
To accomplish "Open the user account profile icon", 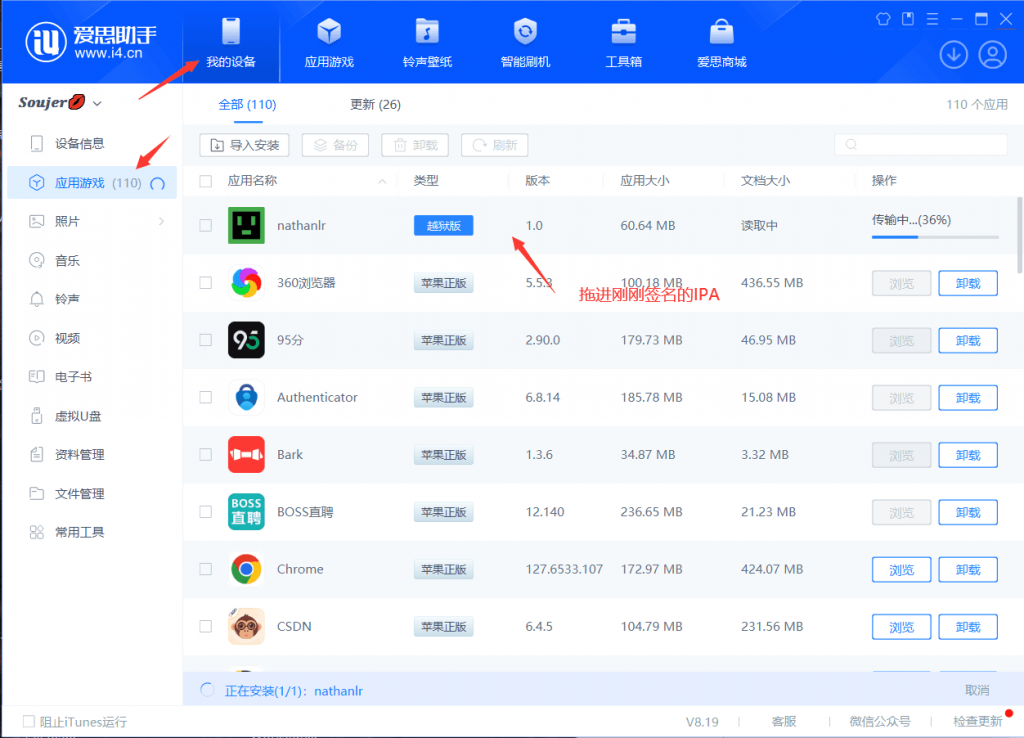I will [x=993, y=55].
